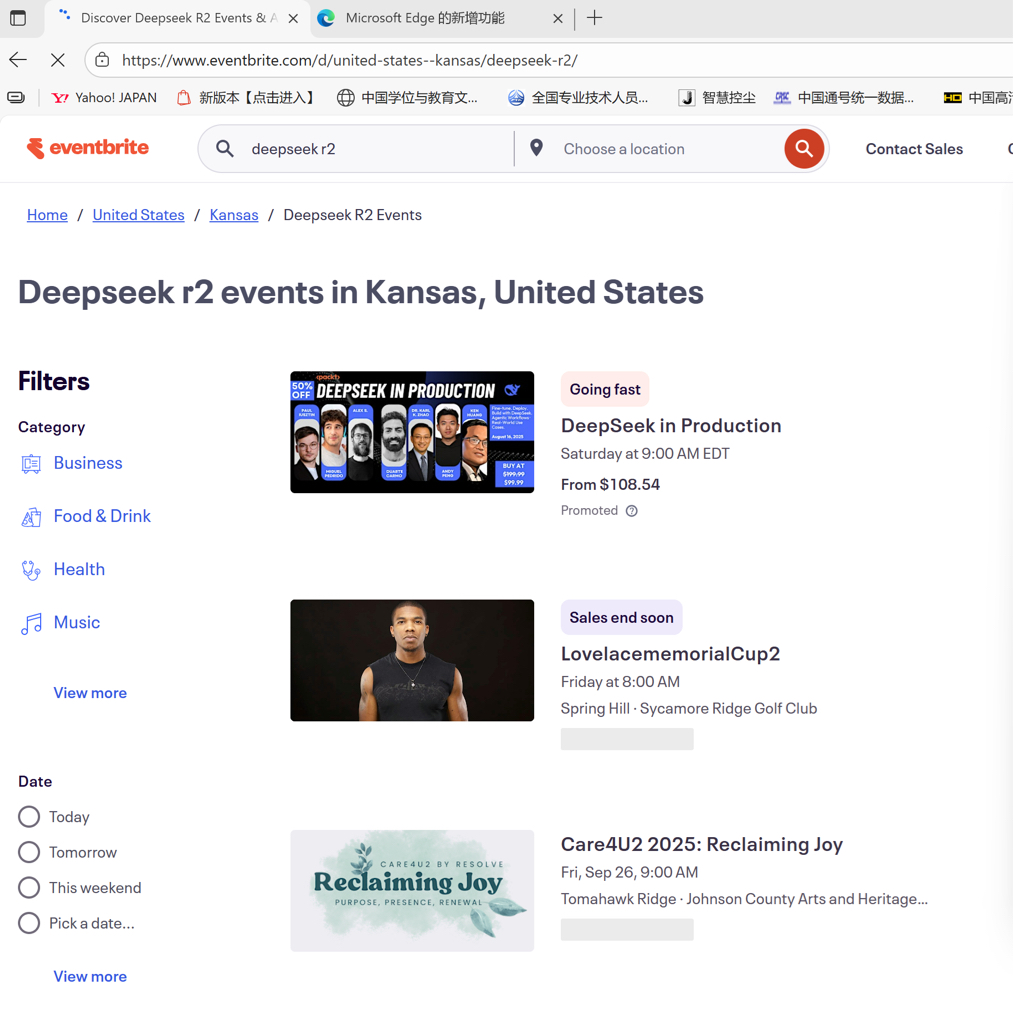Filter by Business category
This screenshot has height=1024, width=1013.
click(88, 462)
